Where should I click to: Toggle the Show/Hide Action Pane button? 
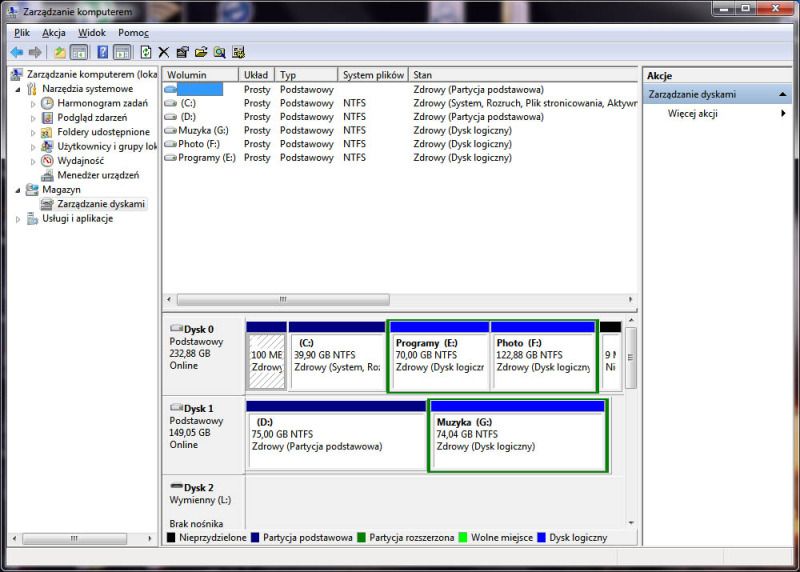pyautogui.click(x=122, y=52)
